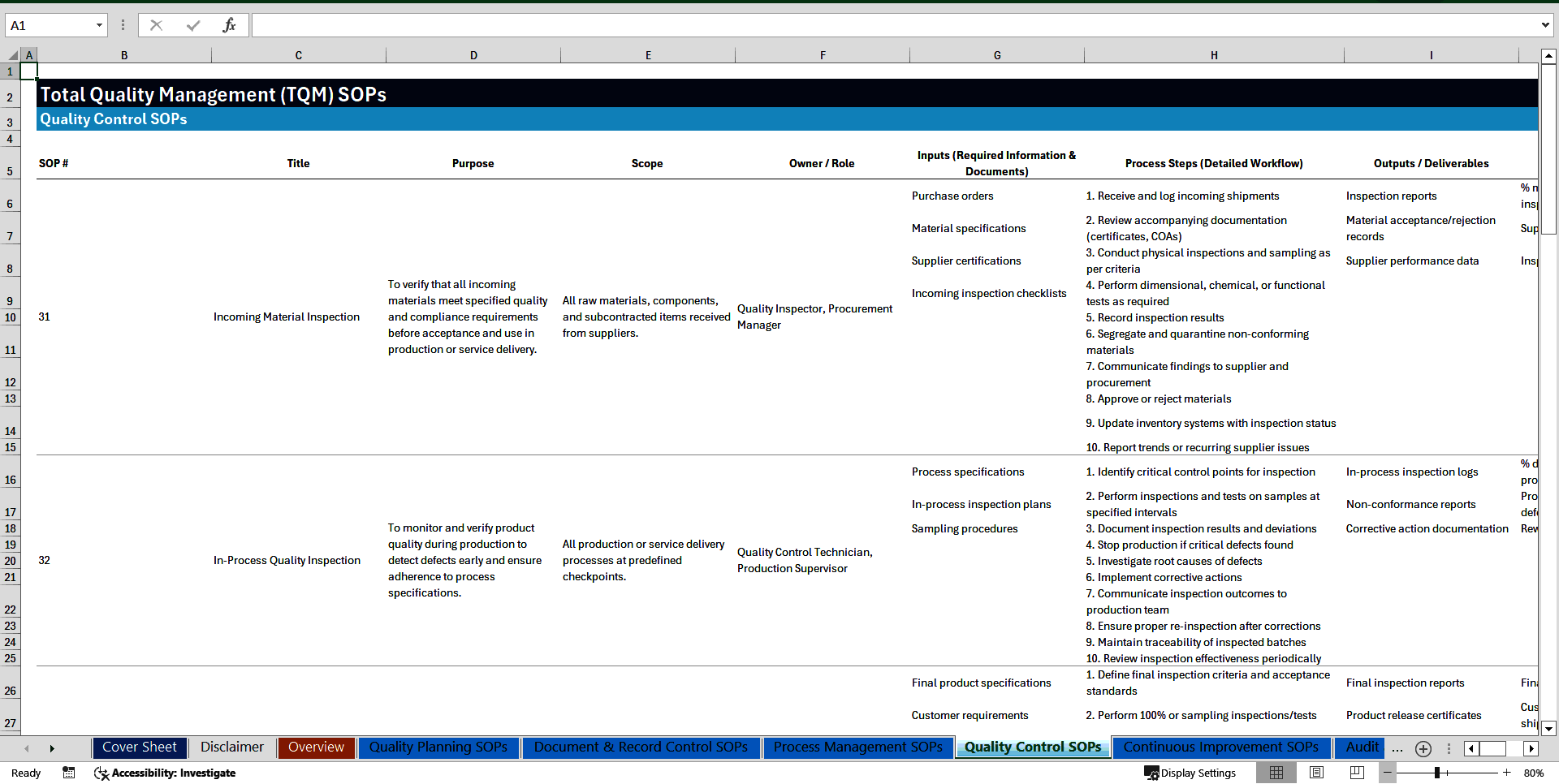Click the Insert Function (fx) icon
Screen dimensions: 1559x784
[x=231, y=24]
